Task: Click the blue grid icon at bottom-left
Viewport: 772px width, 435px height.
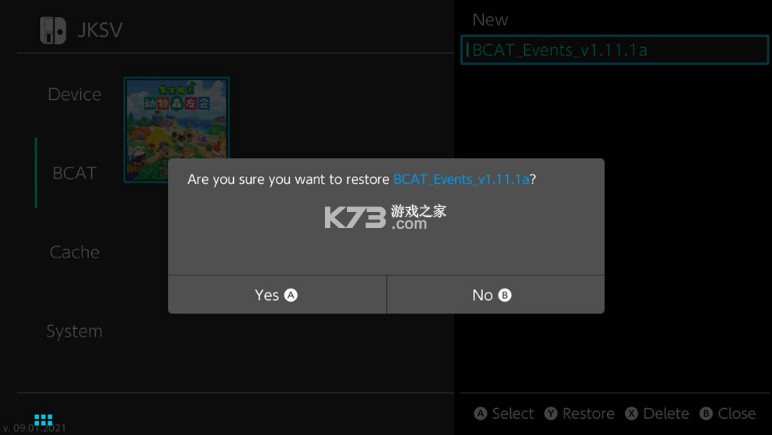Action: click(x=43, y=420)
